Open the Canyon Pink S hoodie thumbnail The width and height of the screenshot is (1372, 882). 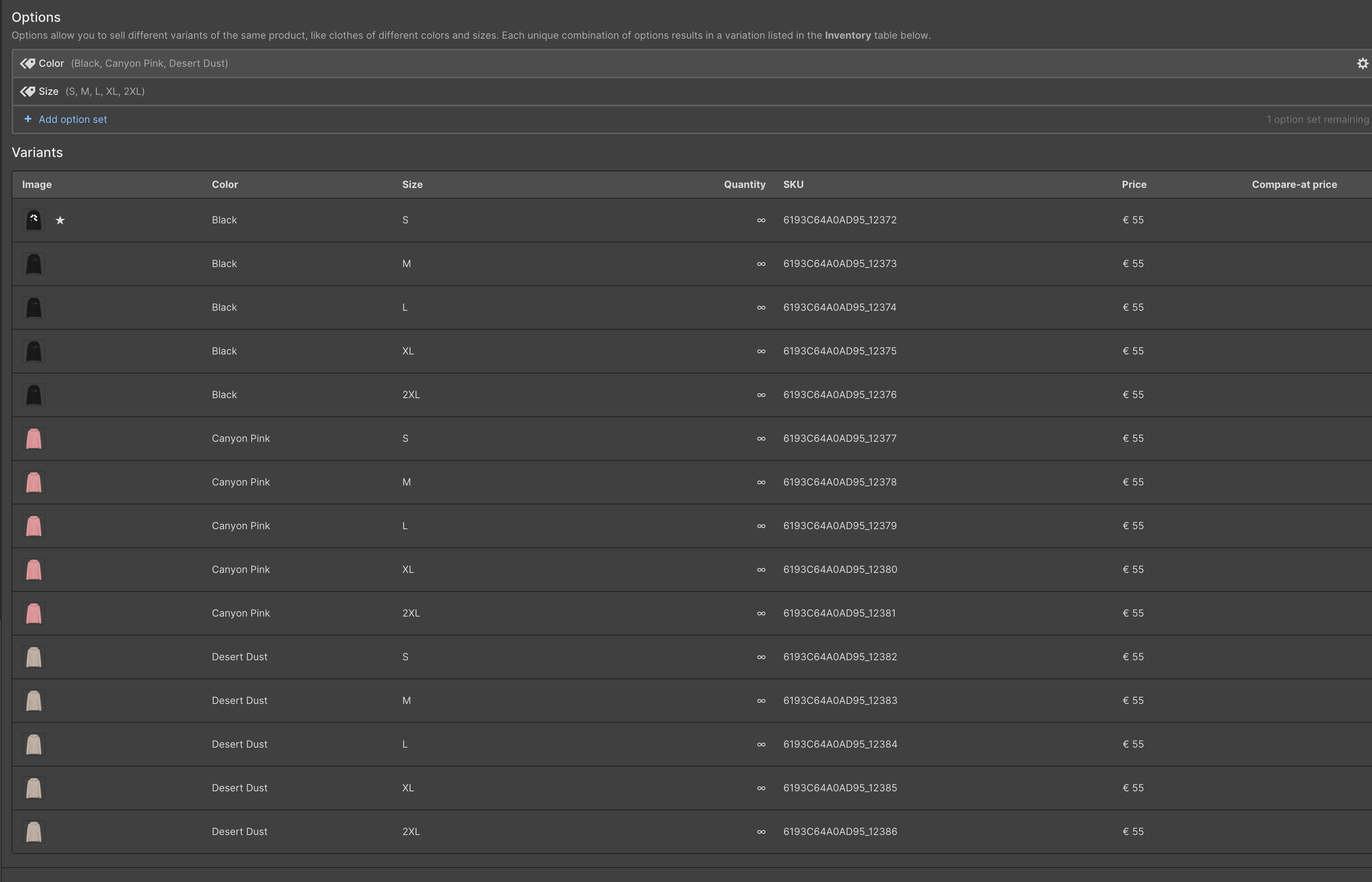pyautogui.click(x=34, y=439)
